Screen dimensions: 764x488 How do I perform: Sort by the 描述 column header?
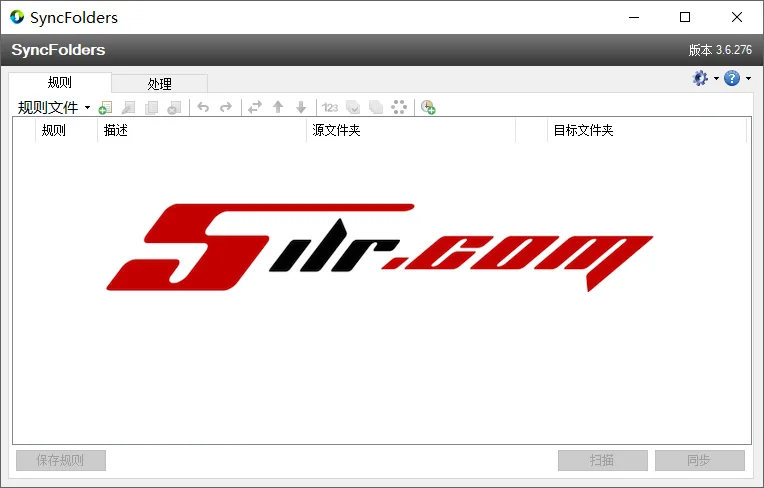[x=202, y=130]
